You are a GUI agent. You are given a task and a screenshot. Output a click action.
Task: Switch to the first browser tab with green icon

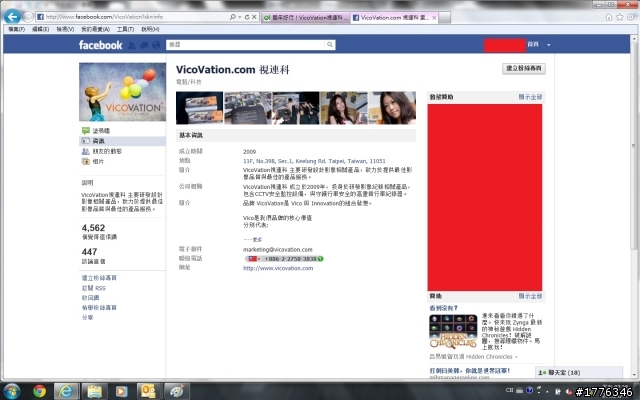pyautogui.click(x=306, y=18)
